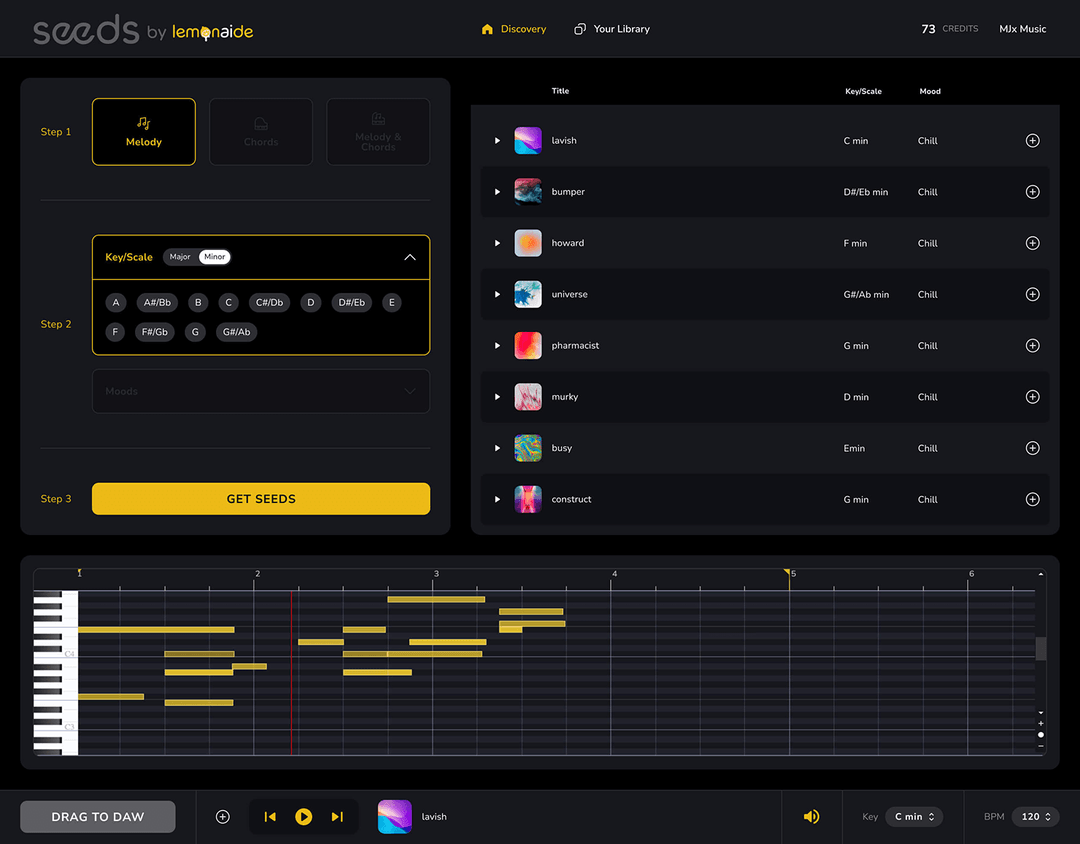
Task: Go to the Discovery tab
Action: pyautogui.click(x=513, y=29)
